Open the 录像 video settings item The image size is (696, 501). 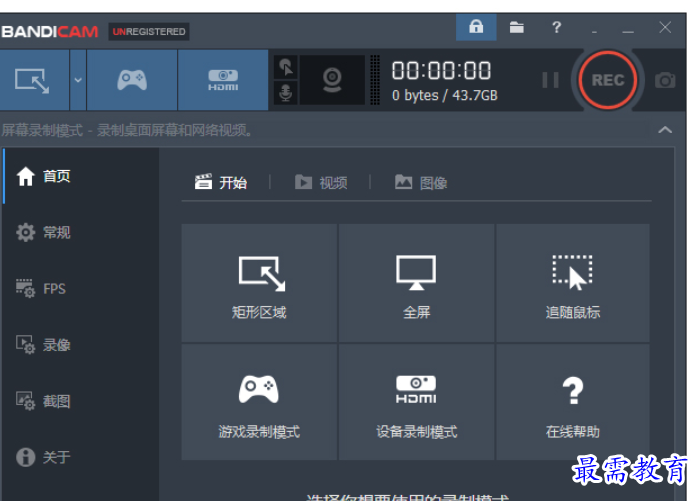tap(81, 345)
